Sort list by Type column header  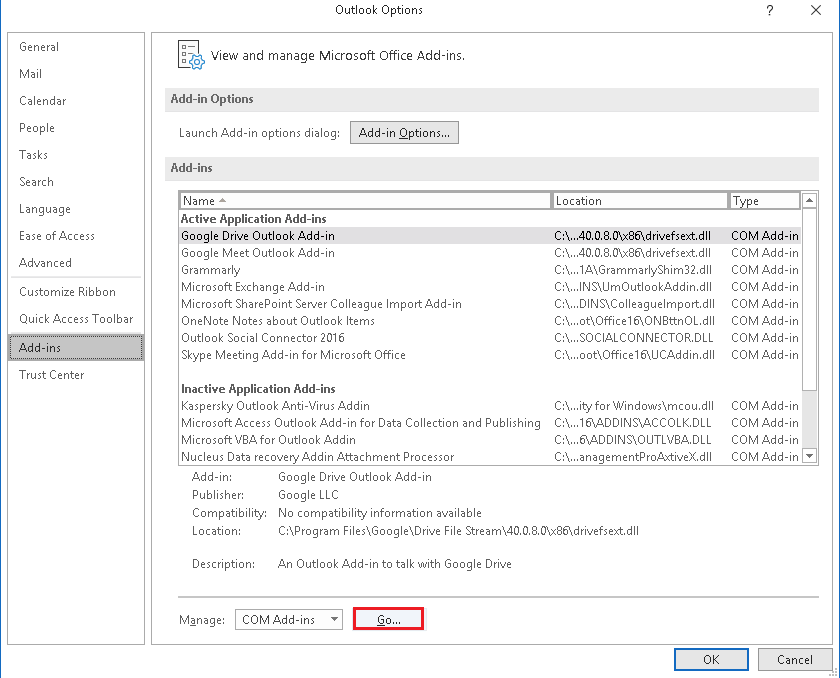[x=764, y=201]
